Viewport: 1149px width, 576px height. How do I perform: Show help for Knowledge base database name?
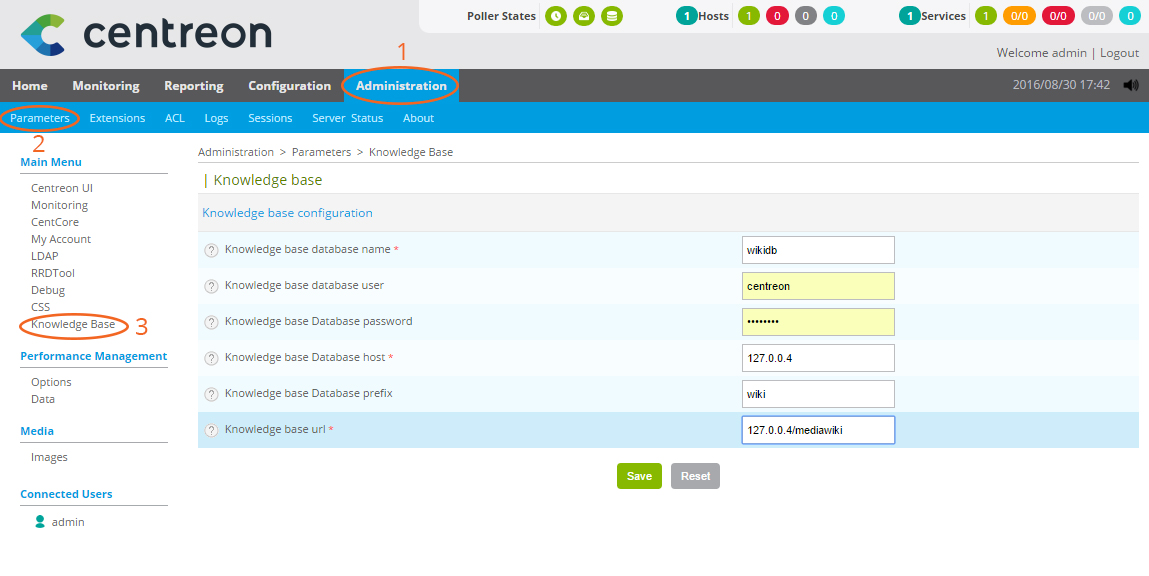point(211,251)
